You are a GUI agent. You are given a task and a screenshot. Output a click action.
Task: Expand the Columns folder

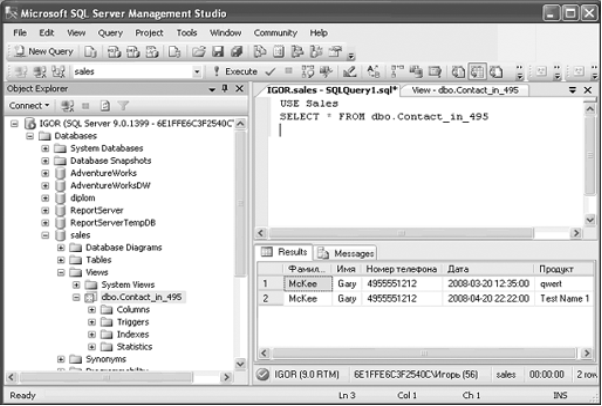tap(92, 310)
